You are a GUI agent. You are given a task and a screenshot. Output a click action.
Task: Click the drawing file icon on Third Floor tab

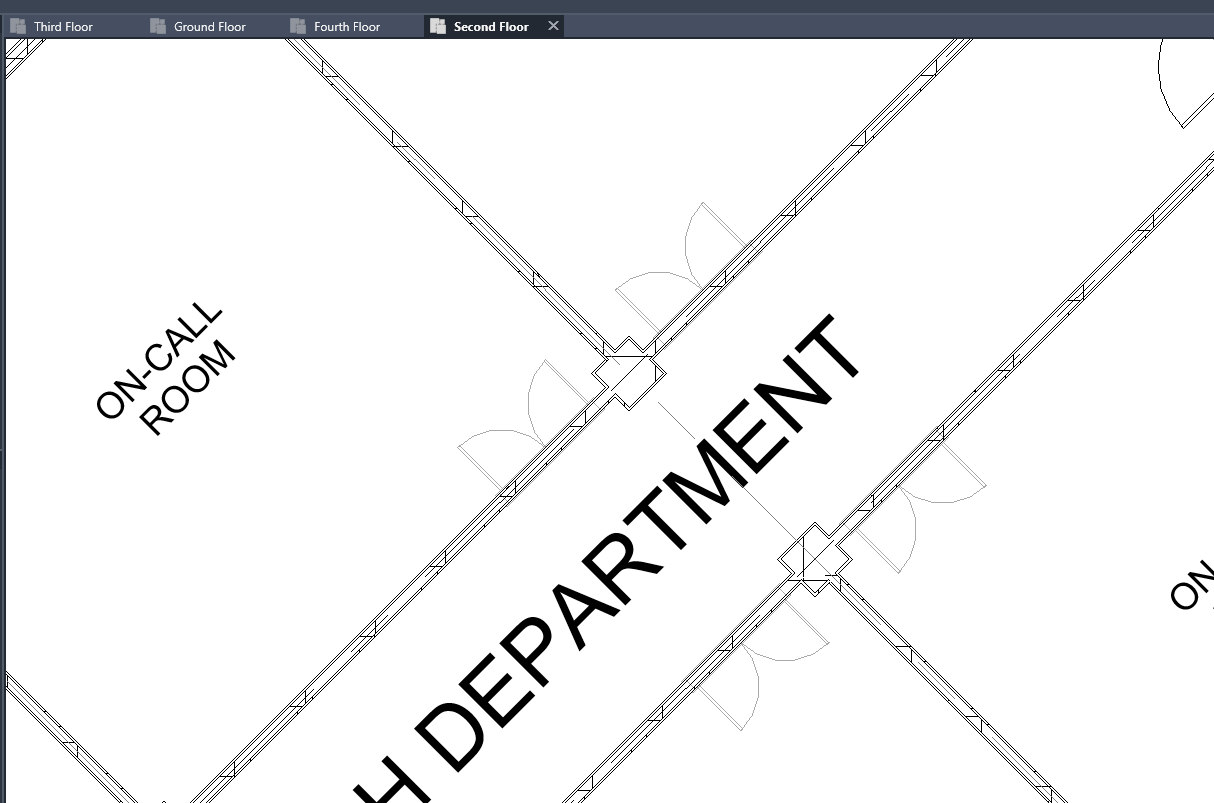click(x=17, y=25)
